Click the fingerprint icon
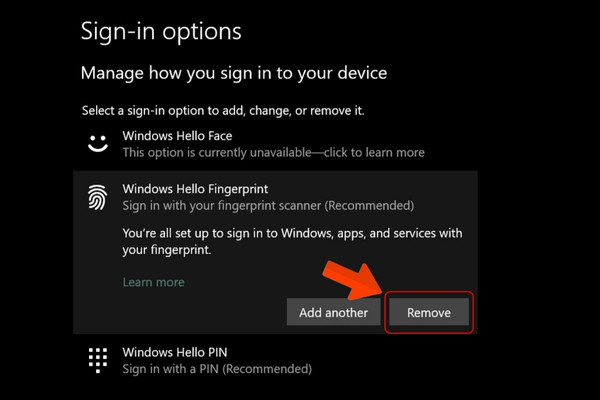Image resolution: width=600 pixels, height=400 pixels. click(x=98, y=198)
